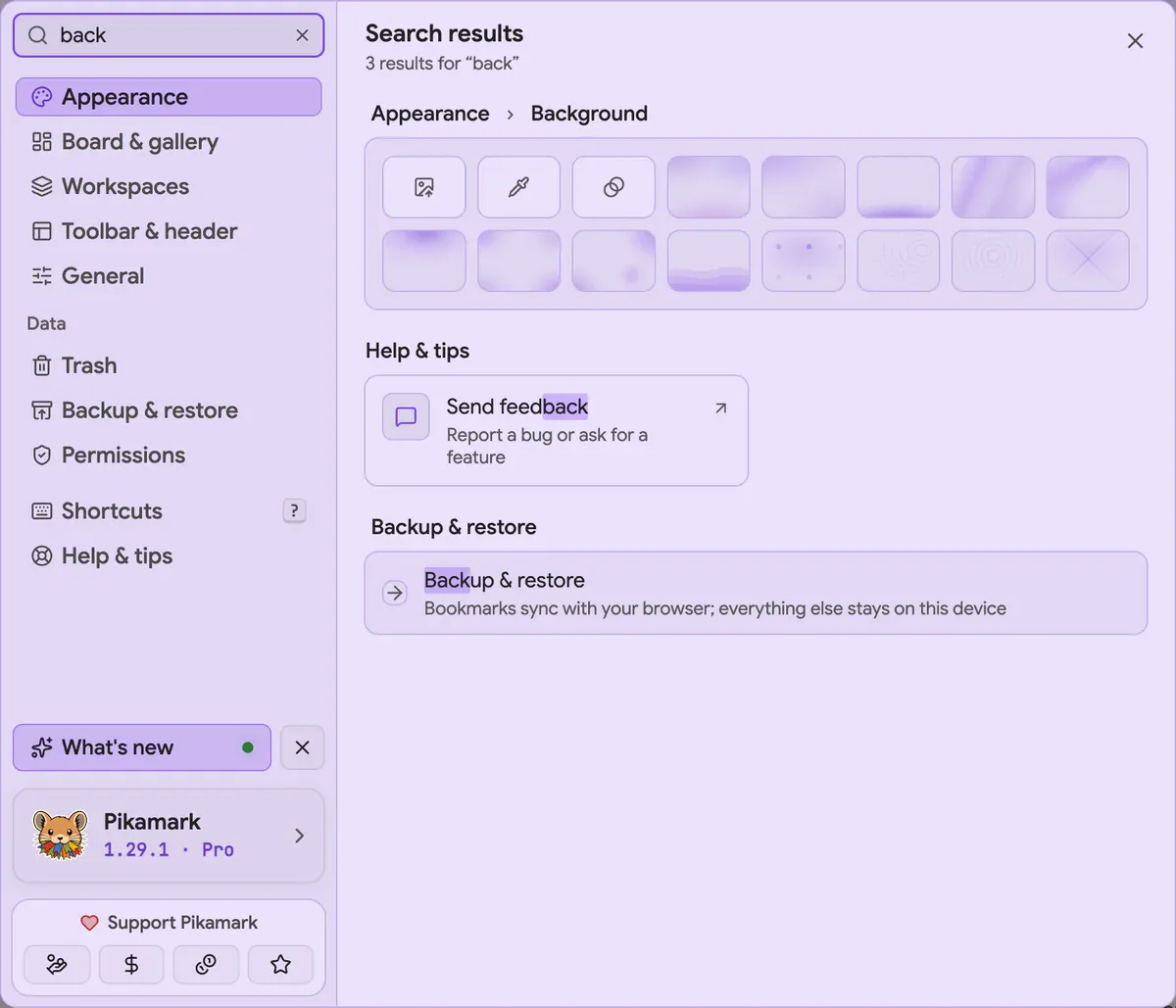Switch to Board & gallery settings
1176x1008 pixels.
(169, 142)
